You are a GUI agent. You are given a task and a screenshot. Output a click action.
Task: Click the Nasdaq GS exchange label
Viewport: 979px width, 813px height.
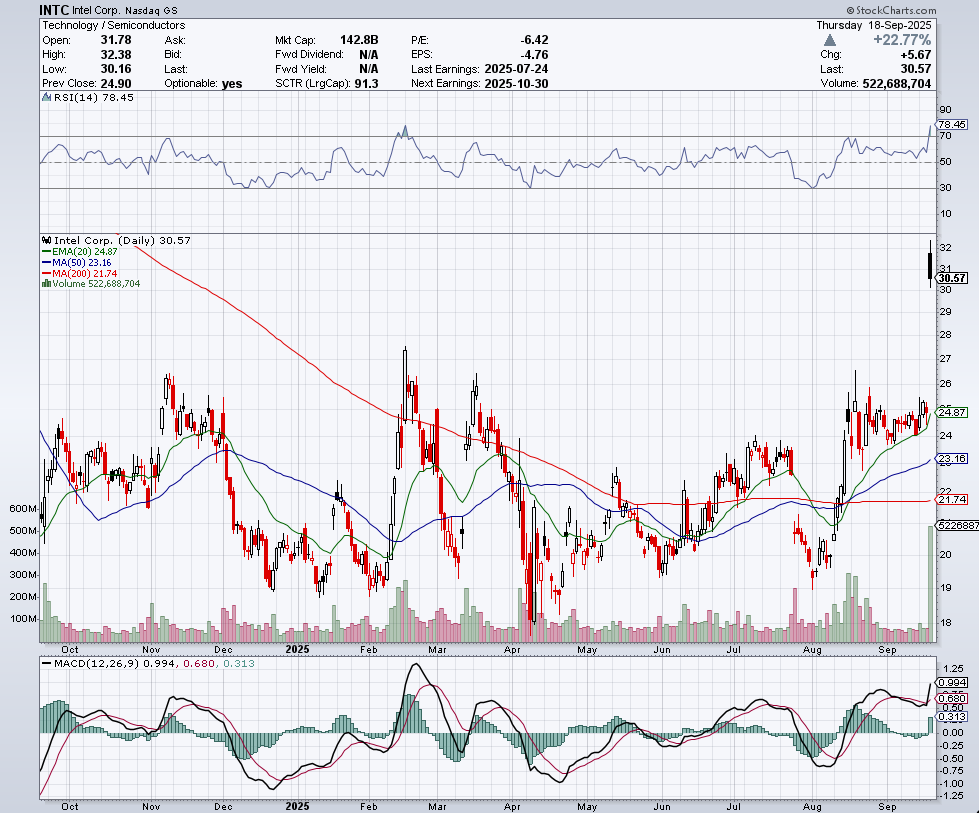coord(151,11)
